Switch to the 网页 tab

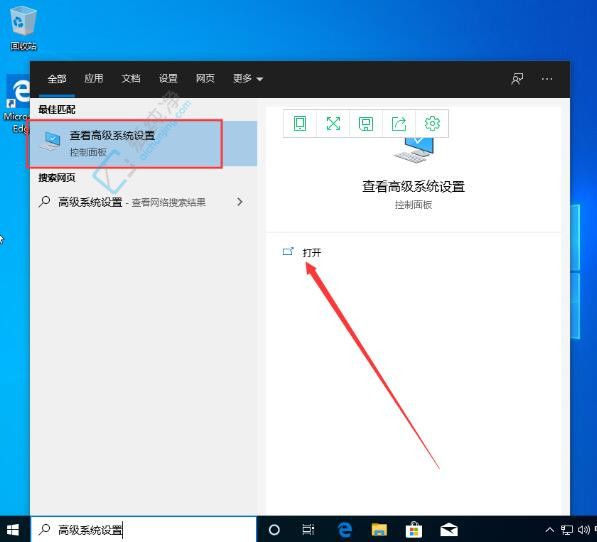(205, 79)
